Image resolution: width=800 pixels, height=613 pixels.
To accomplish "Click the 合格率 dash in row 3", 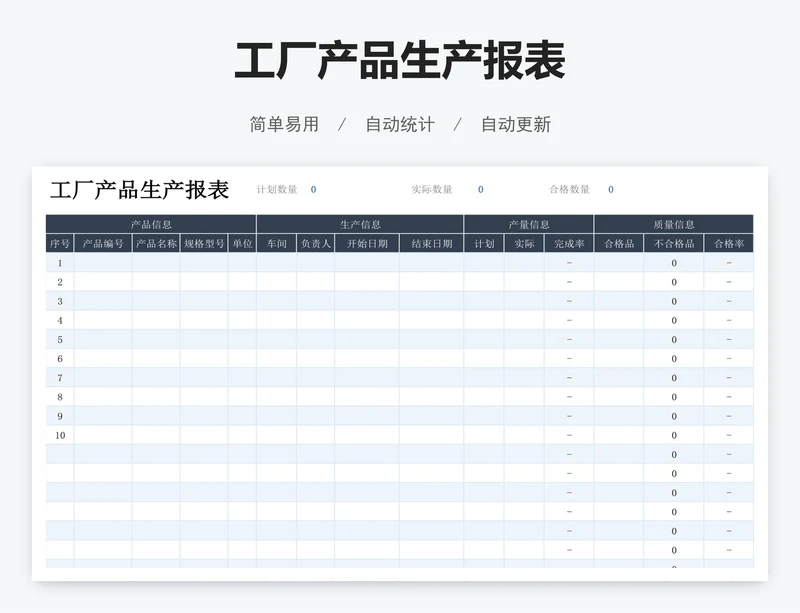I will click(x=729, y=301).
